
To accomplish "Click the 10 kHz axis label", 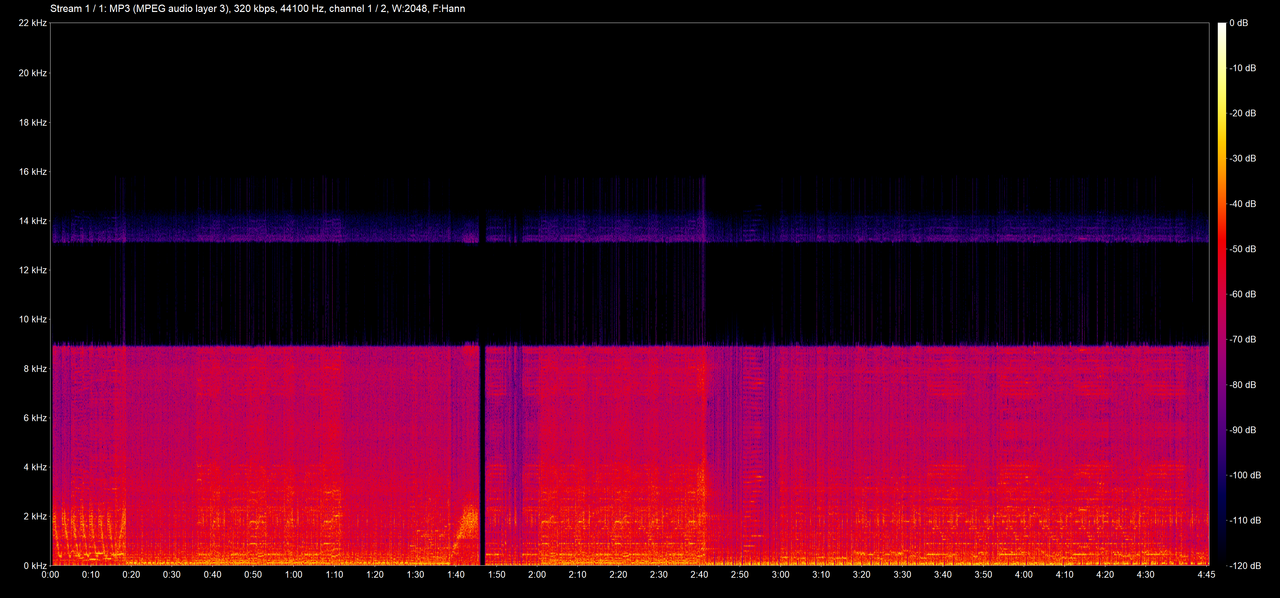I will coord(32,320).
